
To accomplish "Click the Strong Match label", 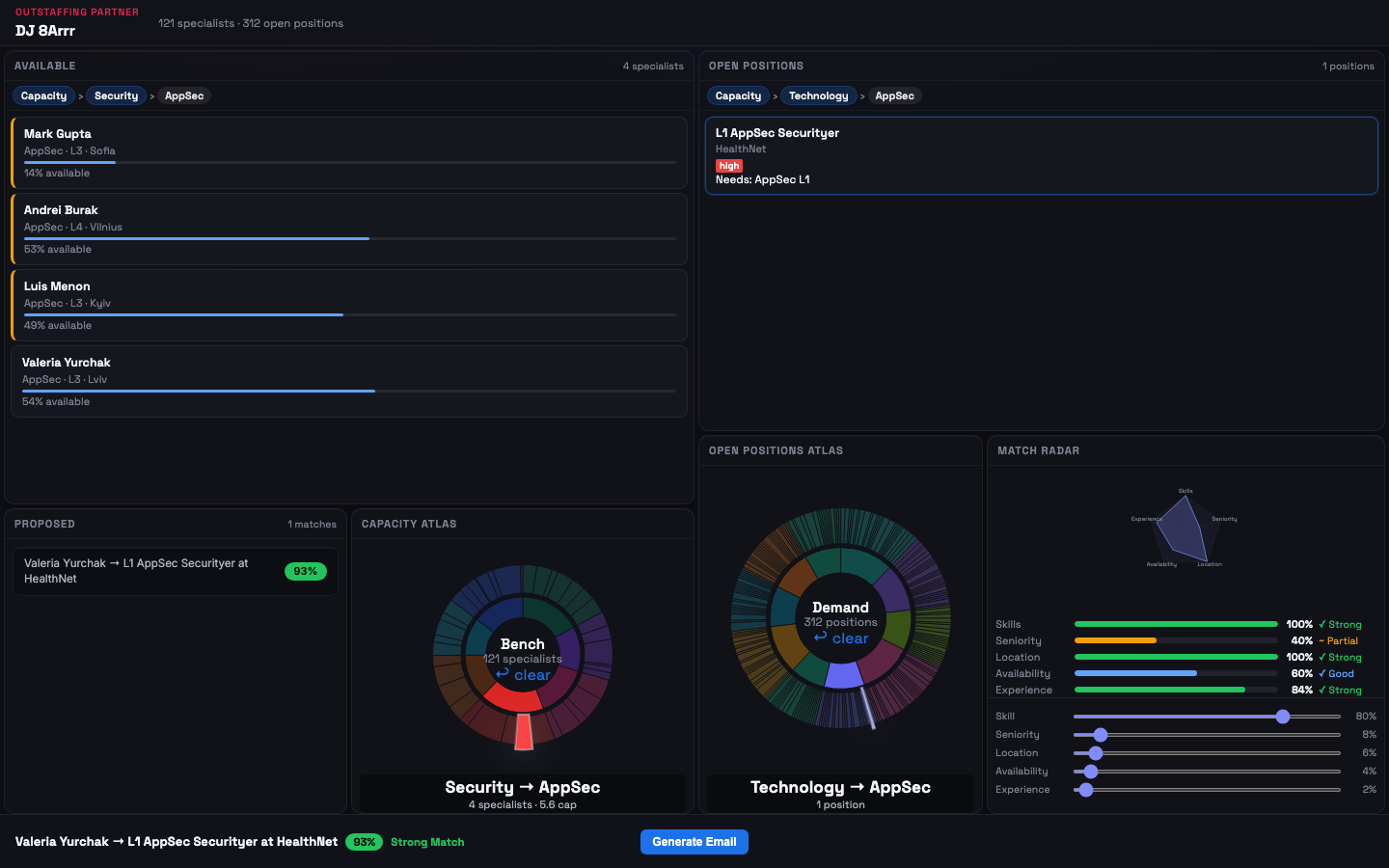I will tap(427, 842).
